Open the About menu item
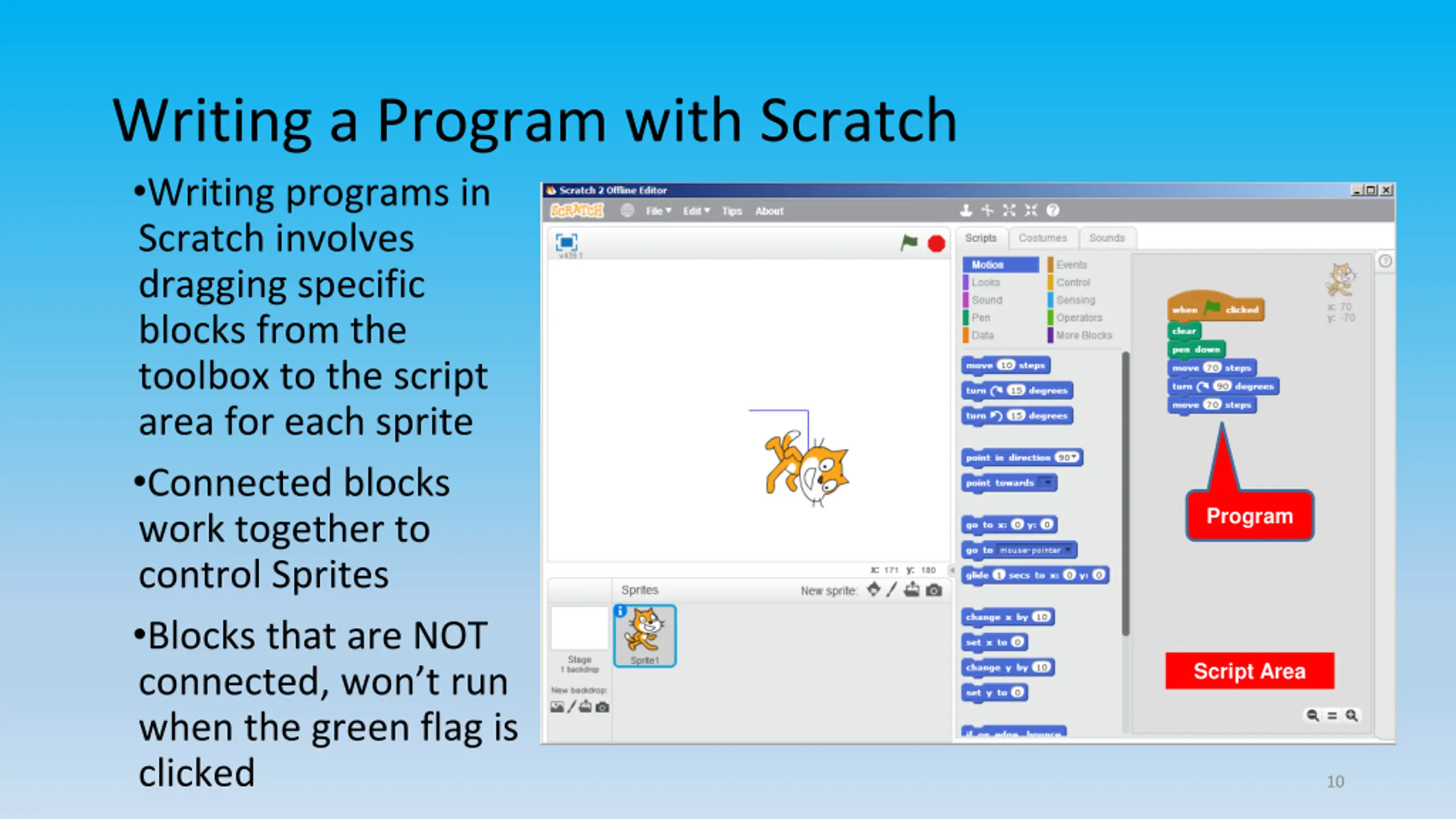This screenshot has height=819, width=1456. tap(769, 211)
